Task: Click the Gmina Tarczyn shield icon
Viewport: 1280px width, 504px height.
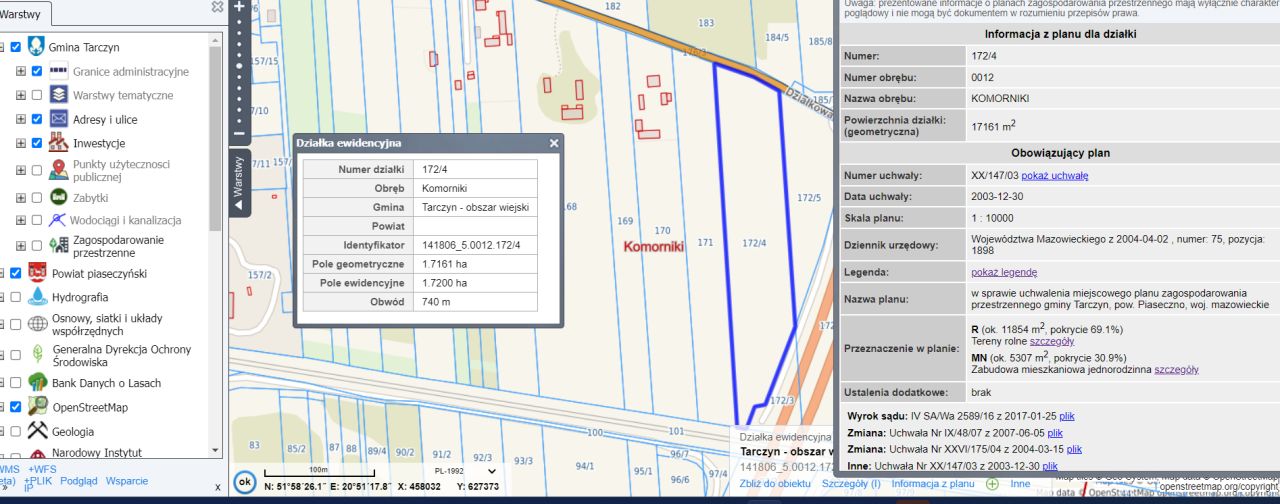Action: pyautogui.click(x=36, y=47)
